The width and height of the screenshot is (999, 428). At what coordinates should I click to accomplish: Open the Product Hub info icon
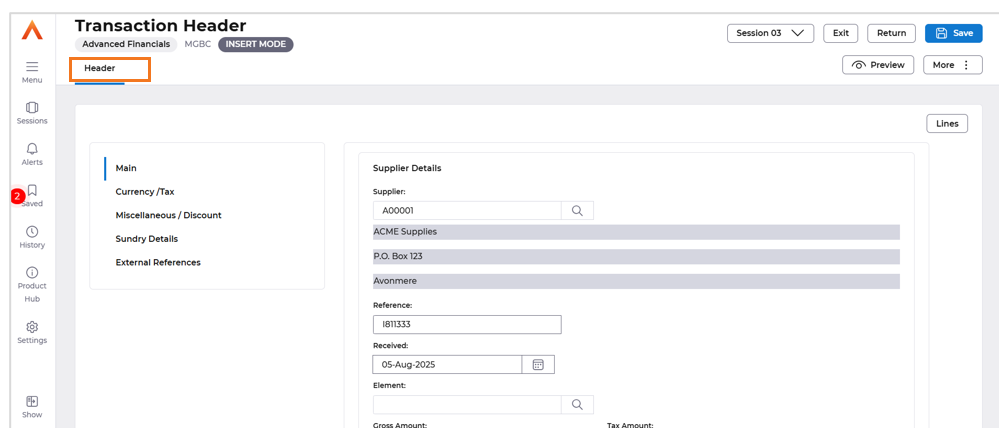coord(32,272)
